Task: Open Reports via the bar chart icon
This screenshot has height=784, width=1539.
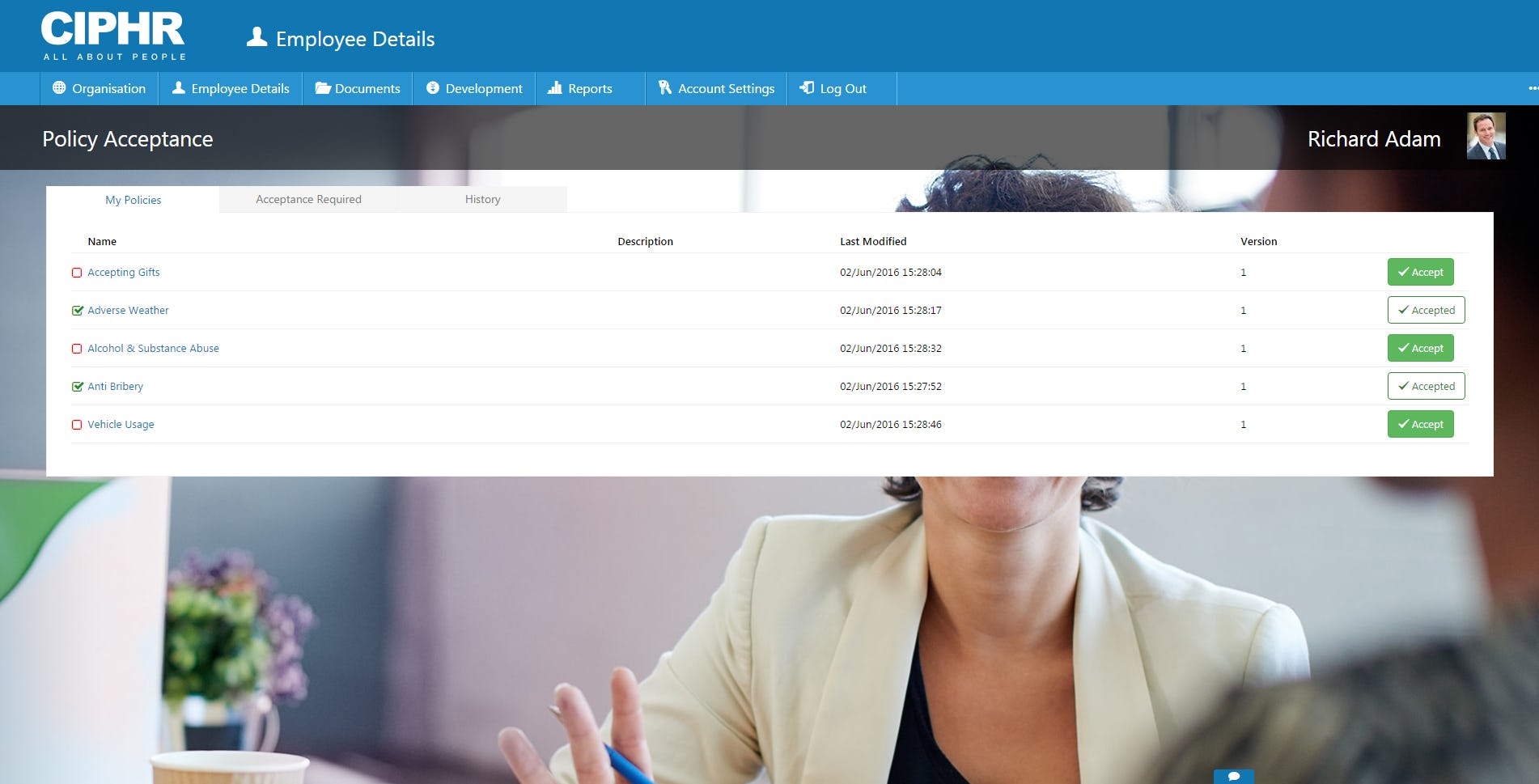Action: pos(554,87)
